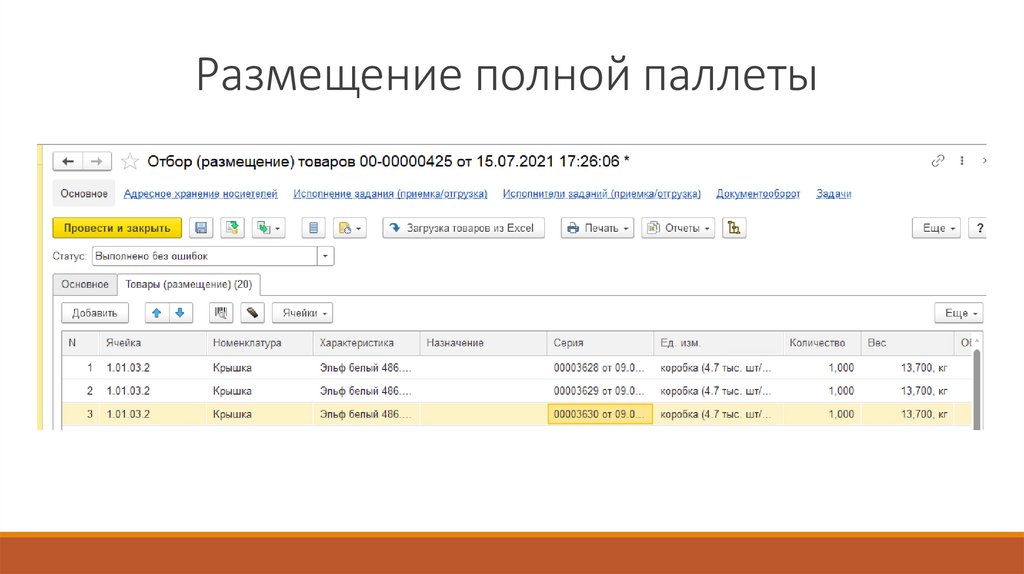Click the Добавить button

pyautogui.click(x=95, y=313)
